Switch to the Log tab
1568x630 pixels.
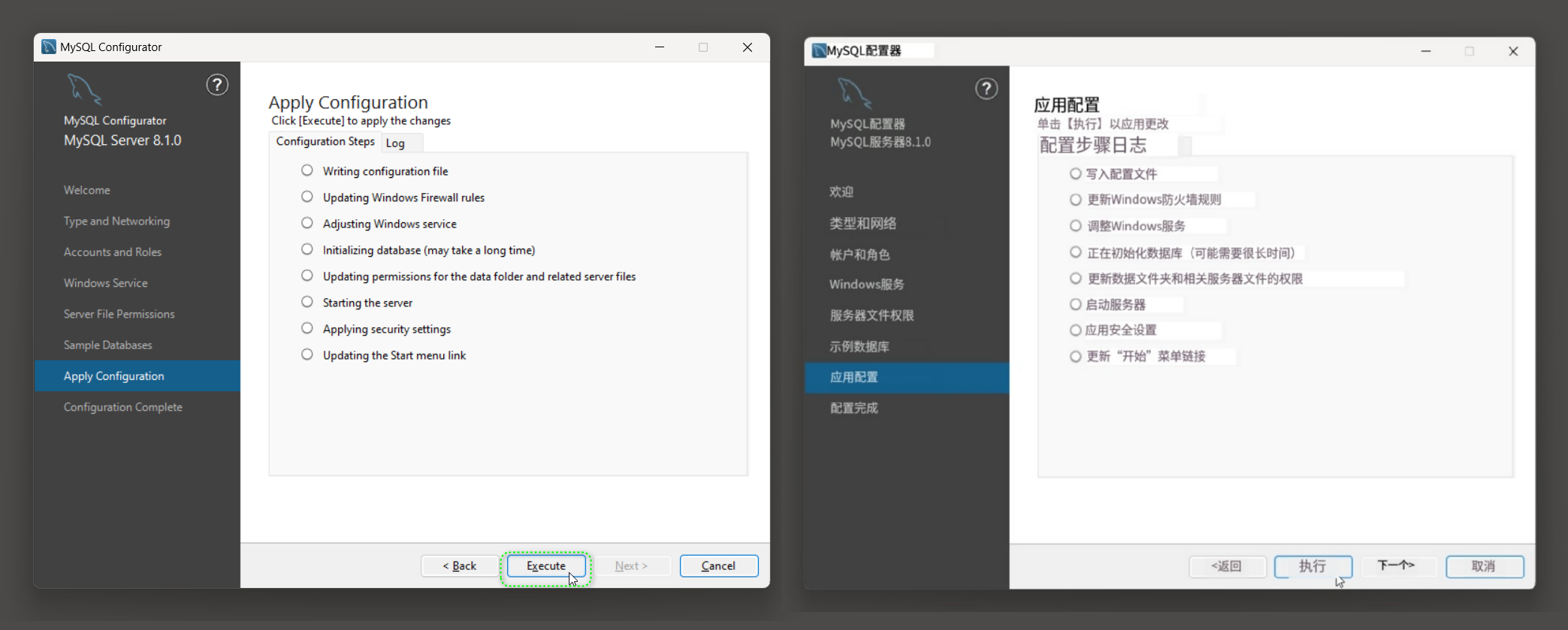401,143
